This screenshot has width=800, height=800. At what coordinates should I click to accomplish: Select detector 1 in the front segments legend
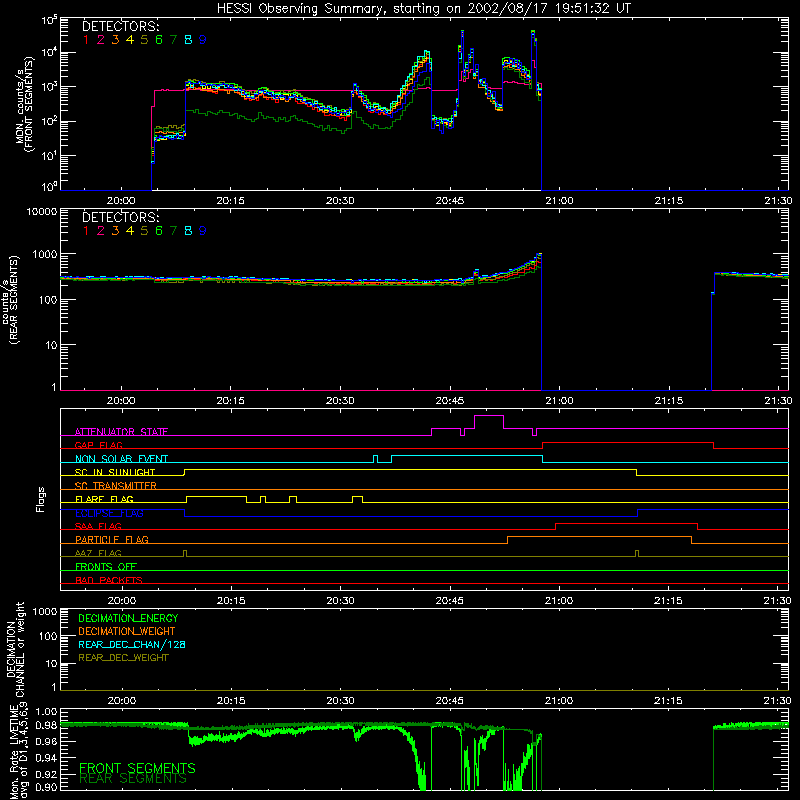coord(86,40)
